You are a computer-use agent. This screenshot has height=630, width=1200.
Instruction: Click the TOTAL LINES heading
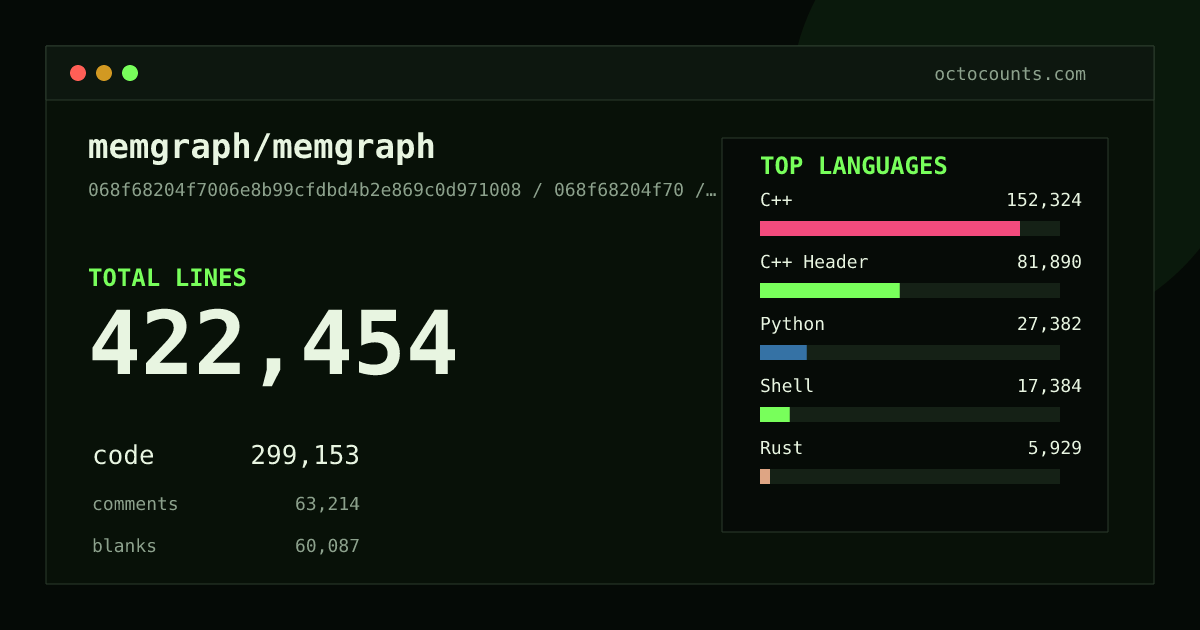167,278
